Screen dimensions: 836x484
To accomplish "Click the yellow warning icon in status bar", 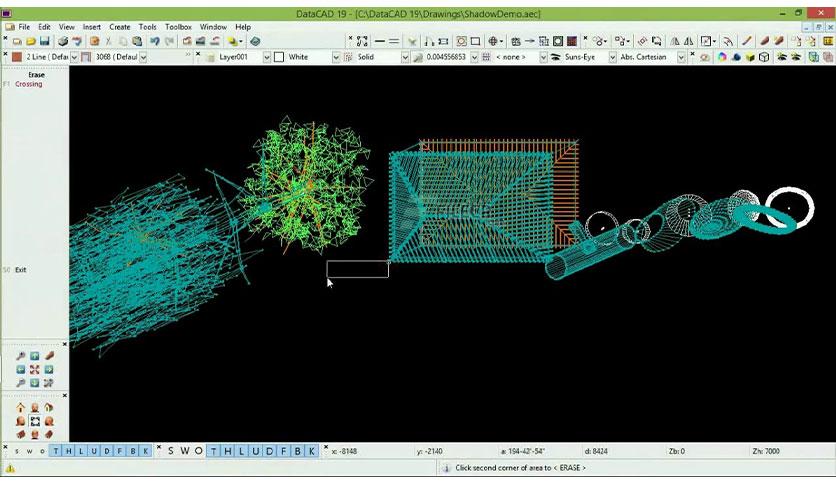I will pos(10,468).
